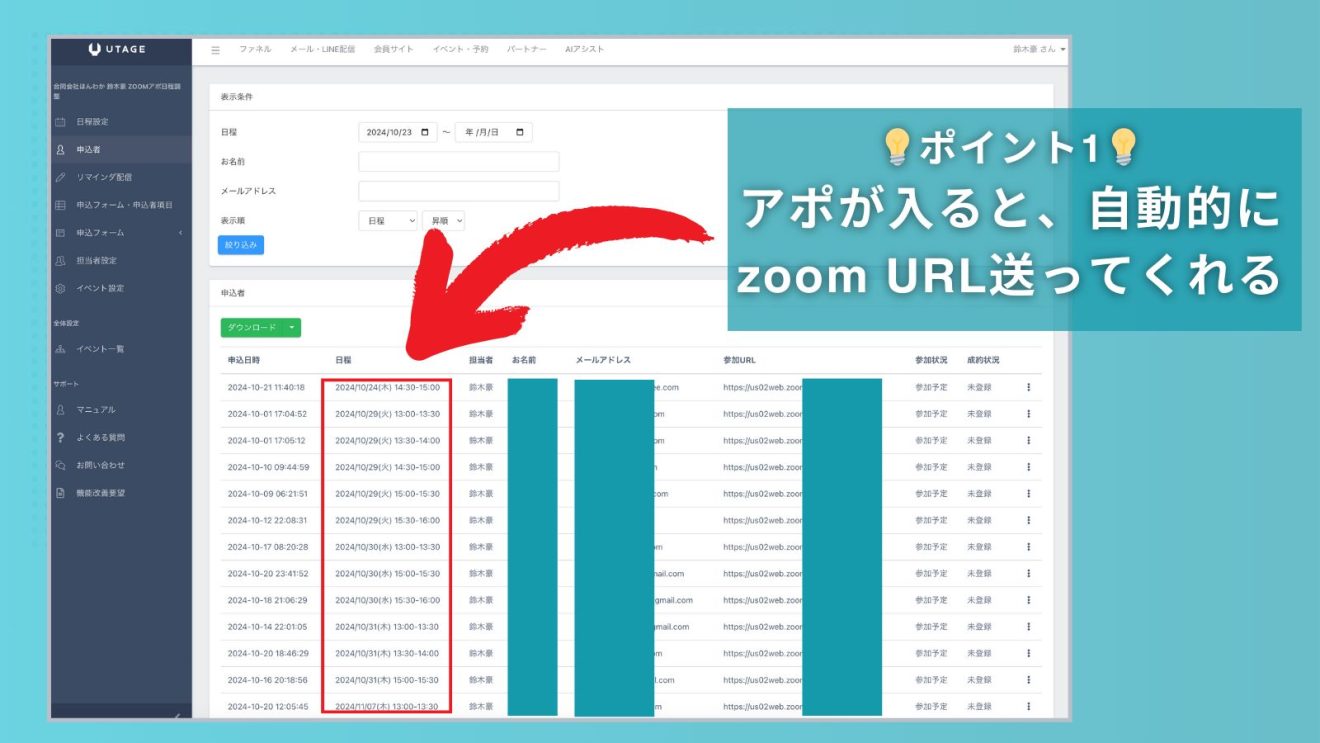Open 申込者 in the sidebar
Viewport: 1320px width, 743px height.
(88, 150)
